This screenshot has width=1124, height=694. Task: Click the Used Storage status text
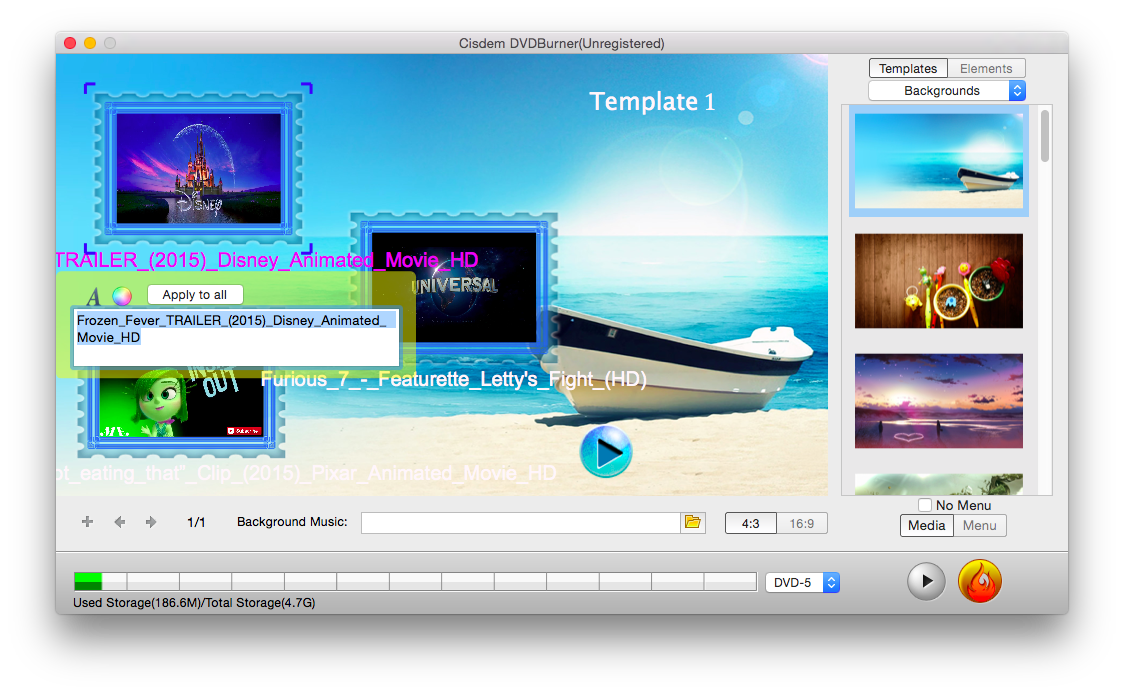click(x=194, y=603)
